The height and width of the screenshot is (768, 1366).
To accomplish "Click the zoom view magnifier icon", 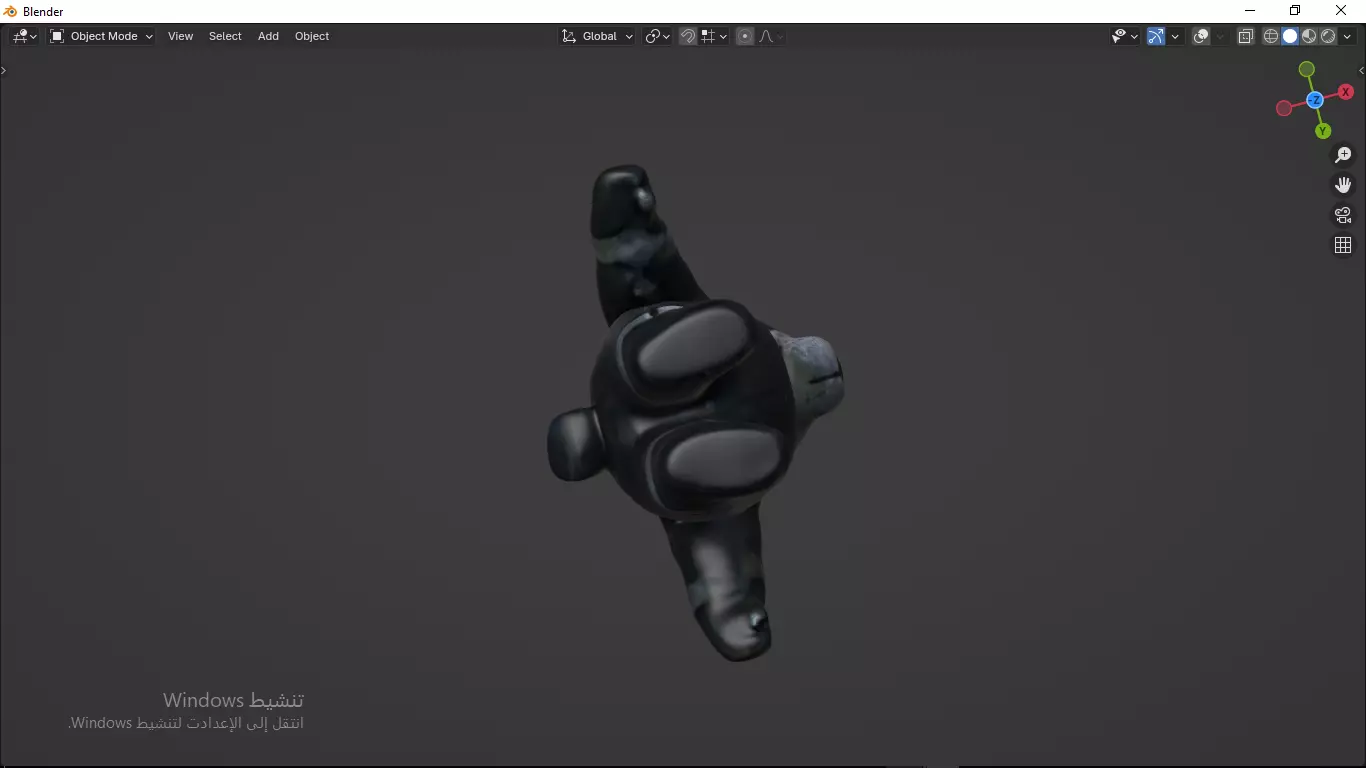I will 1343,155.
